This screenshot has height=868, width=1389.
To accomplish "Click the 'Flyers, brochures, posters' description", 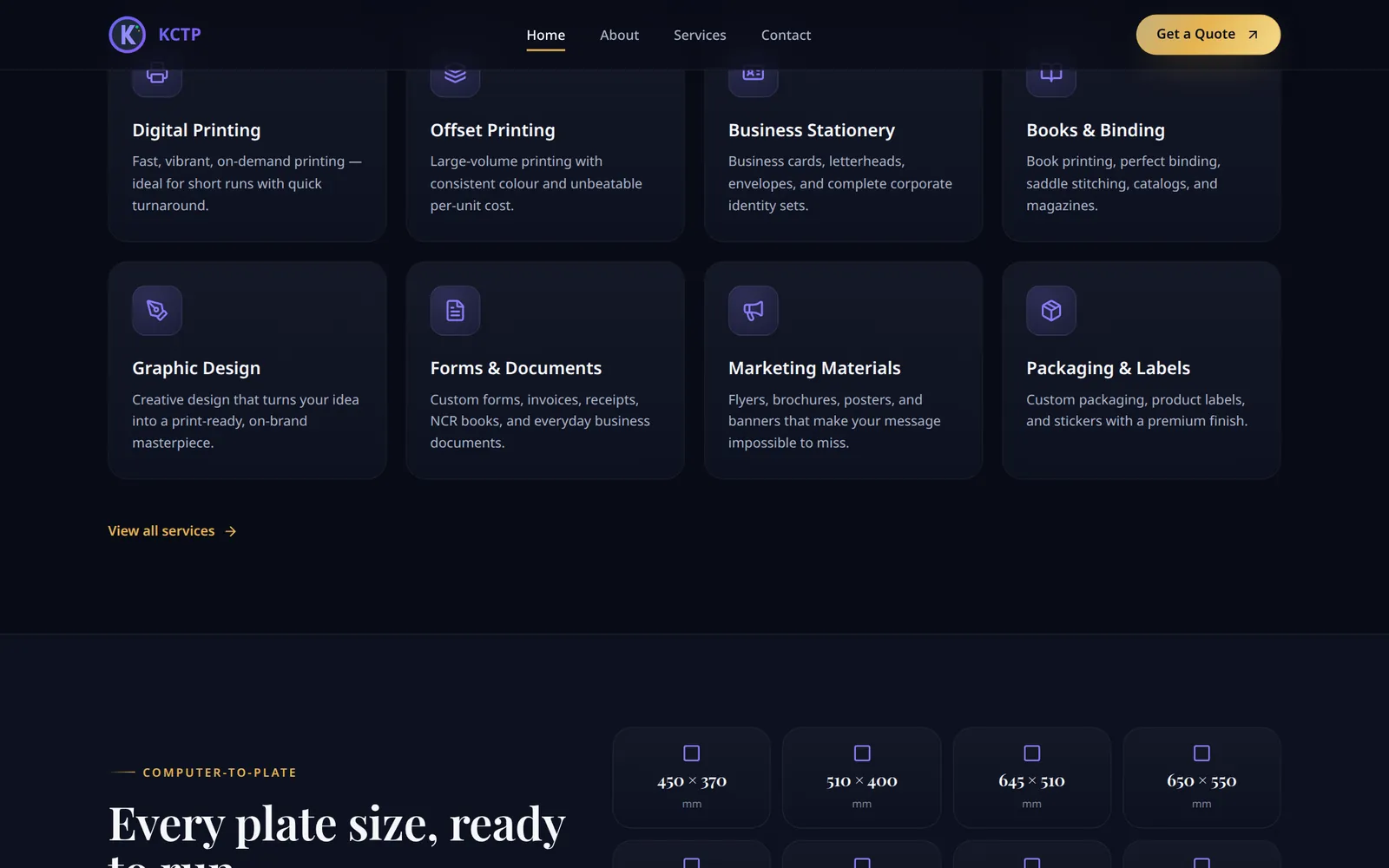I will point(834,421).
